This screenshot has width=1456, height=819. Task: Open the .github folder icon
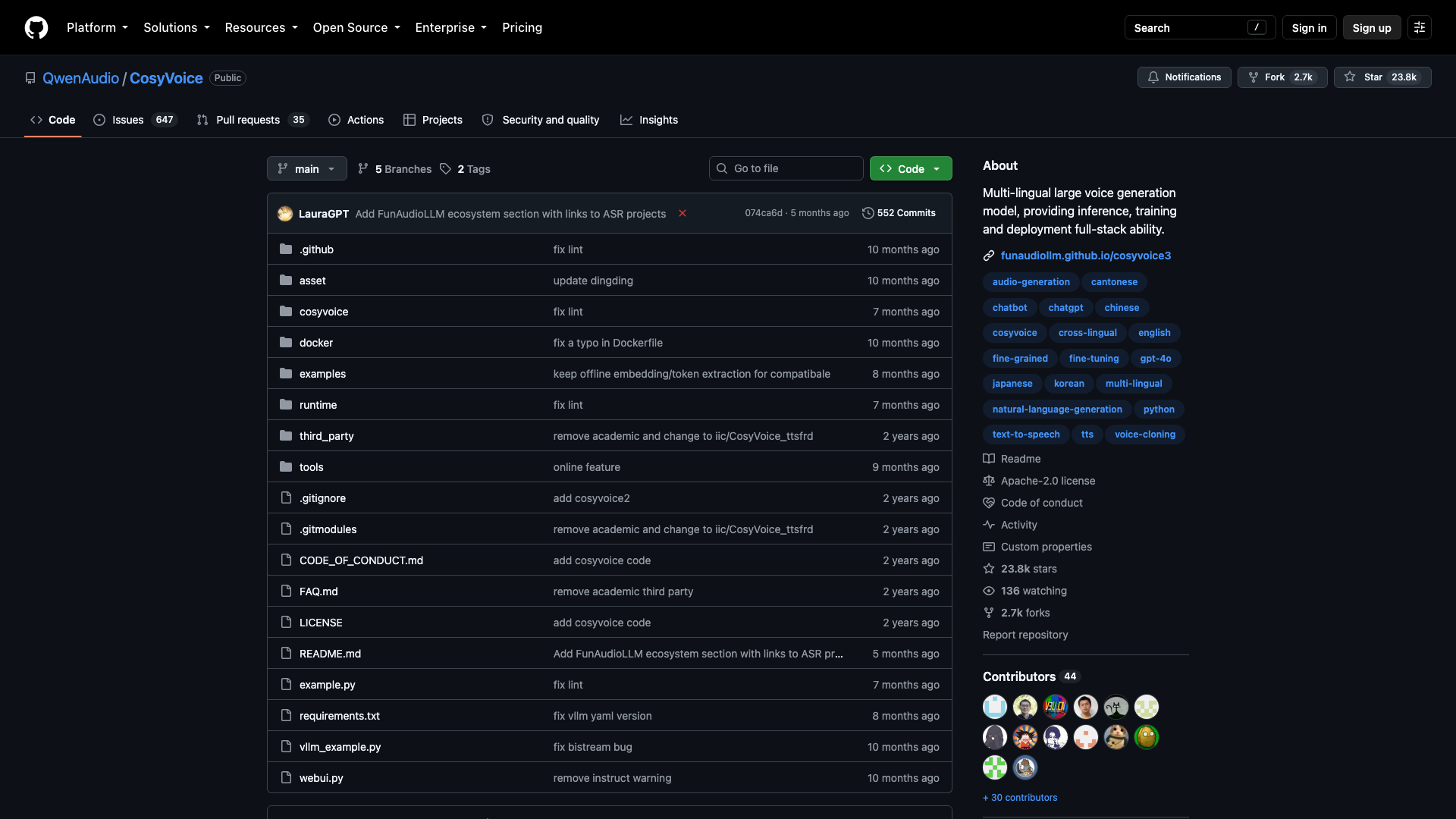[x=286, y=249]
